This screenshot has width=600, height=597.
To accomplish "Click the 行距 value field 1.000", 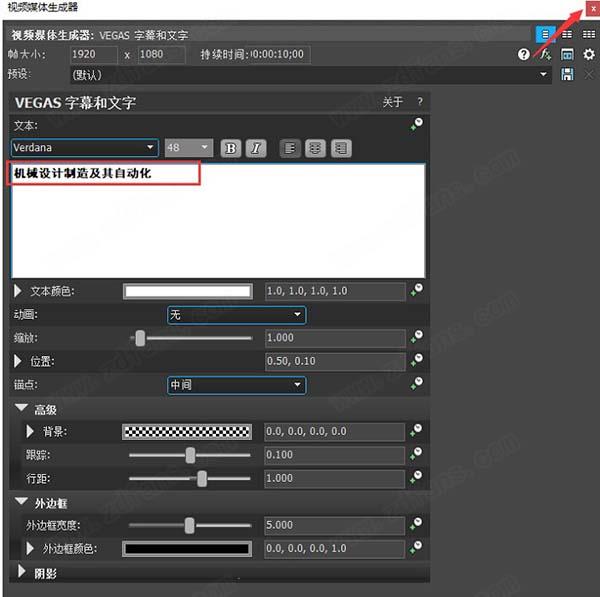I will click(334, 478).
